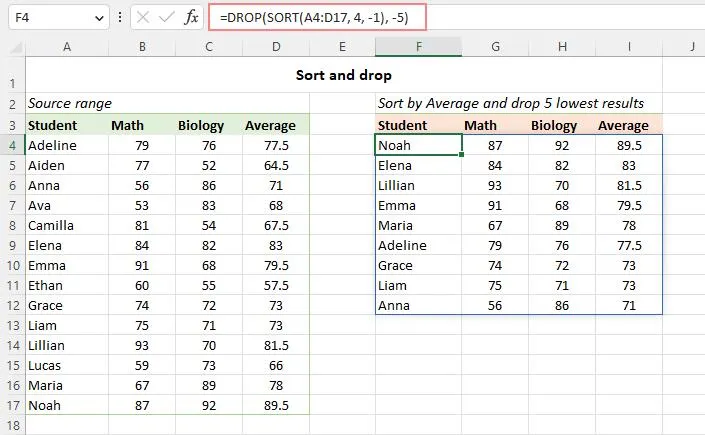Confirm formula with the checkmark icon
The width and height of the screenshot is (705, 435).
click(167, 18)
